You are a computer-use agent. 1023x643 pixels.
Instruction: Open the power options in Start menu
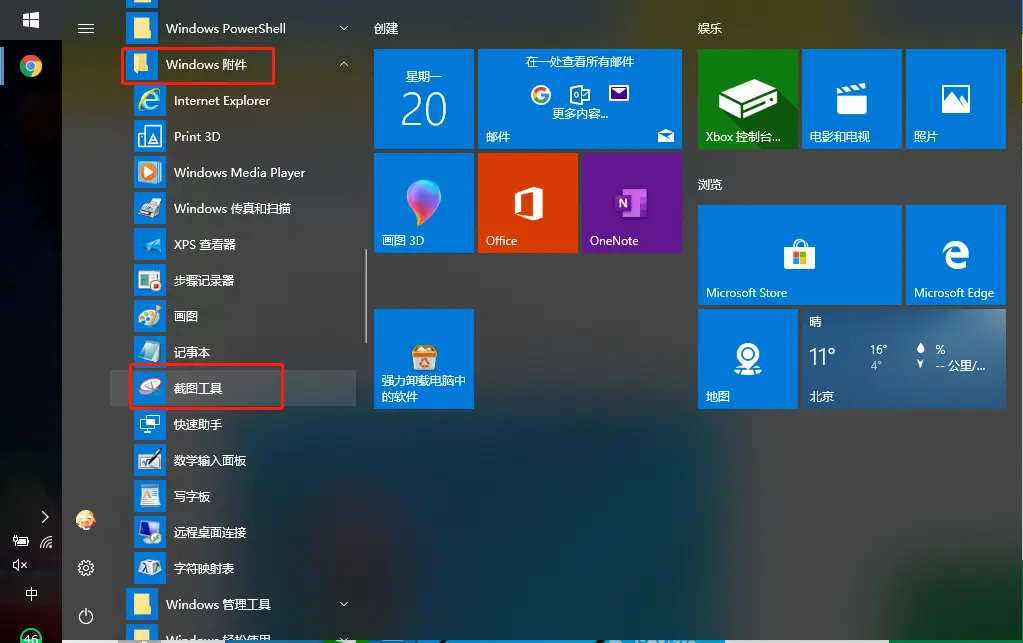(x=86, y=616)
